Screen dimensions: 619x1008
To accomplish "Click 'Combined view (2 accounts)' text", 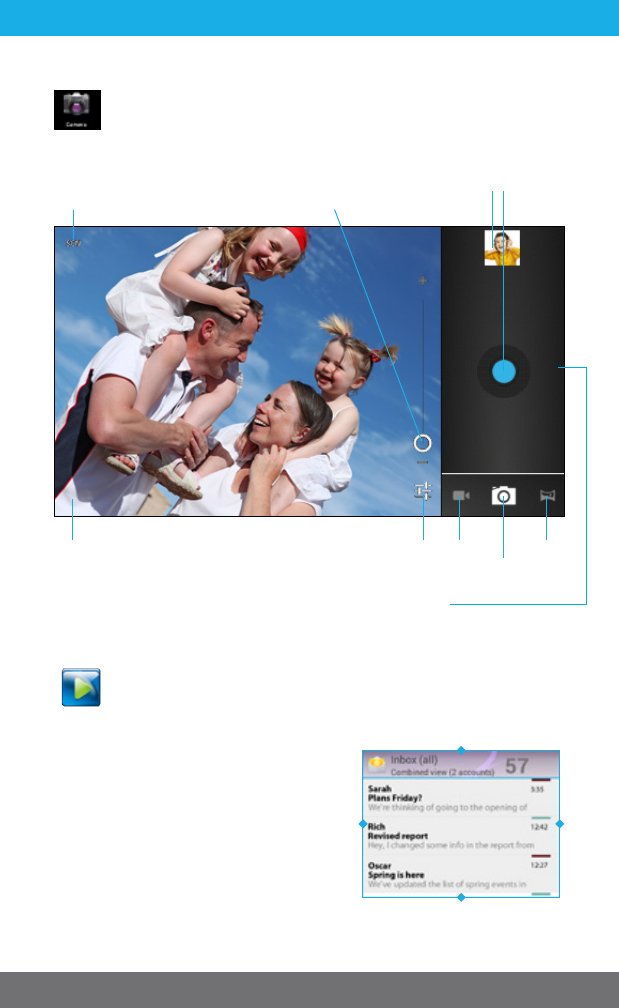I will click(442, 772).
